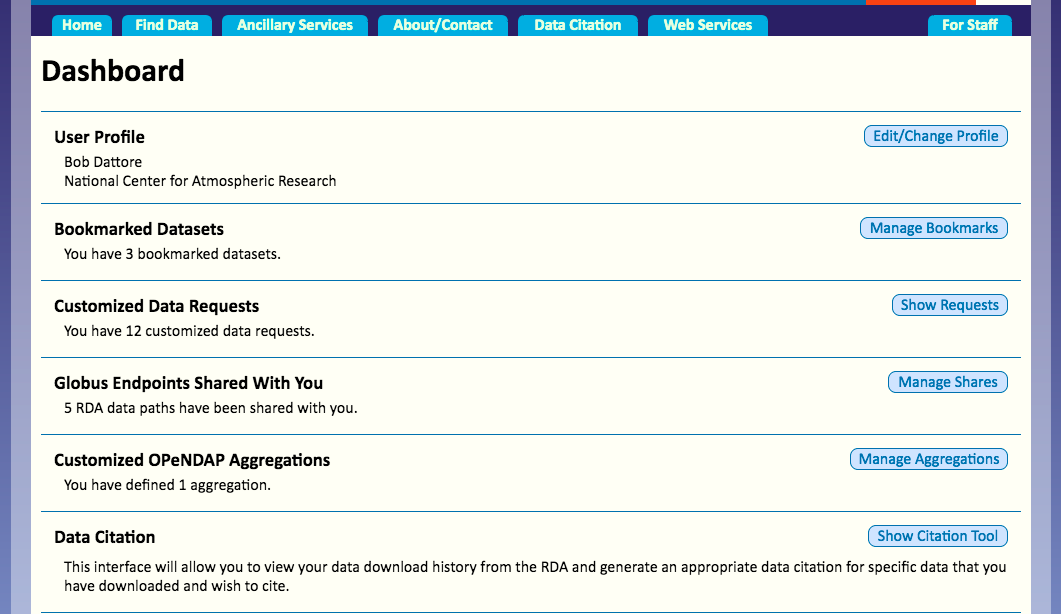1061x614 pixels.
Task: Go to the Find Data tab
Action: tap(167, 25)
